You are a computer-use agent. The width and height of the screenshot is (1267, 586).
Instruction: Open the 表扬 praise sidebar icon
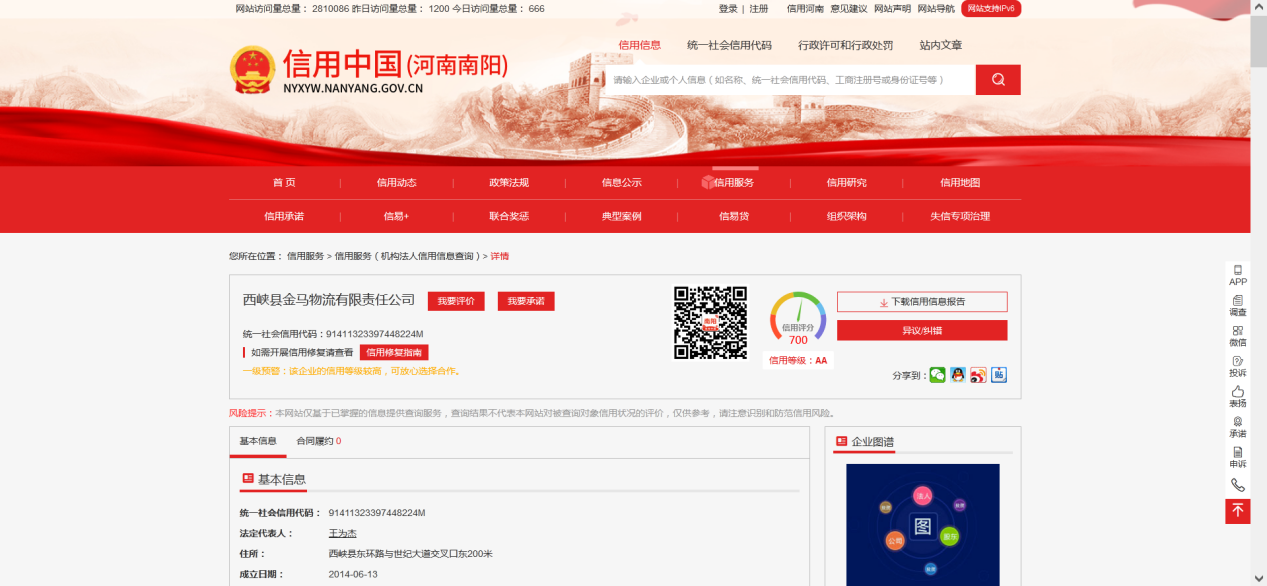click(x=1238, y=397)
